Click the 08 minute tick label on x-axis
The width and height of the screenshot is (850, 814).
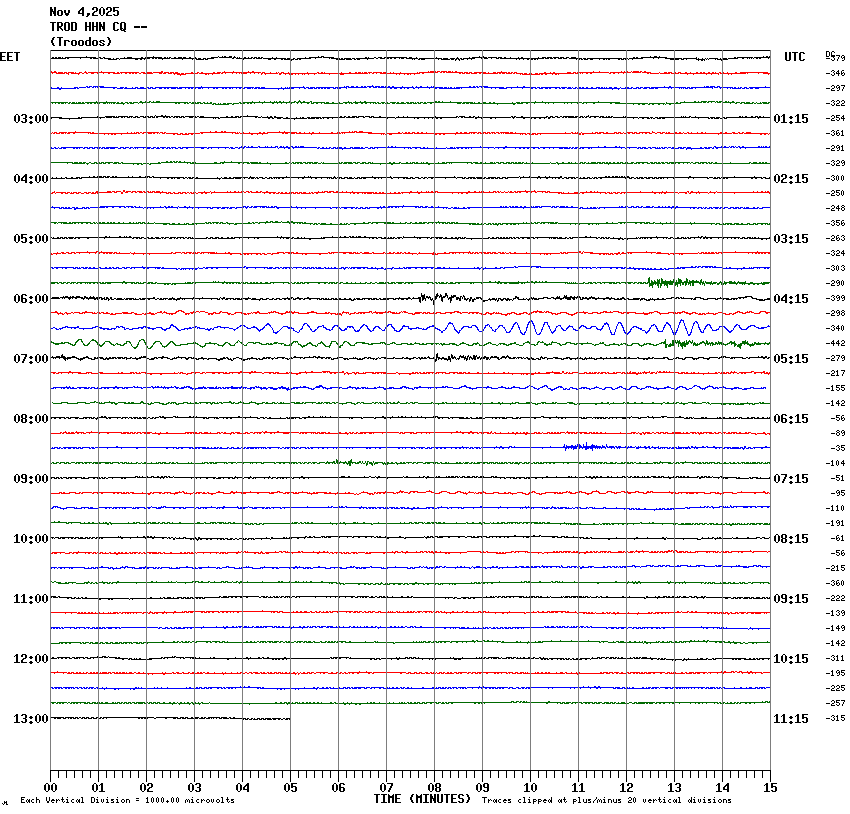[434, 788]
